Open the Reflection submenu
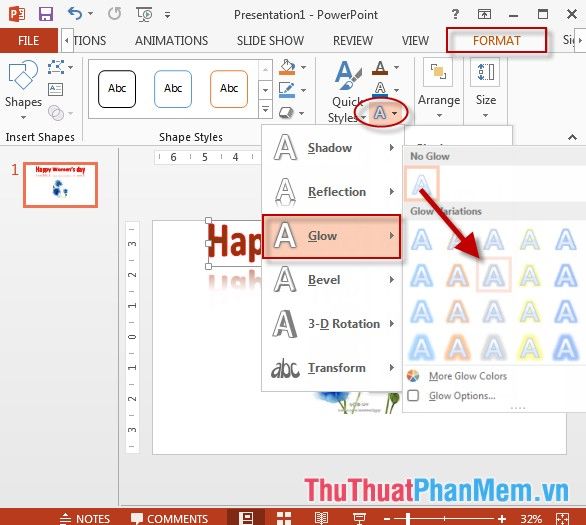 click(x=331, y=192)
